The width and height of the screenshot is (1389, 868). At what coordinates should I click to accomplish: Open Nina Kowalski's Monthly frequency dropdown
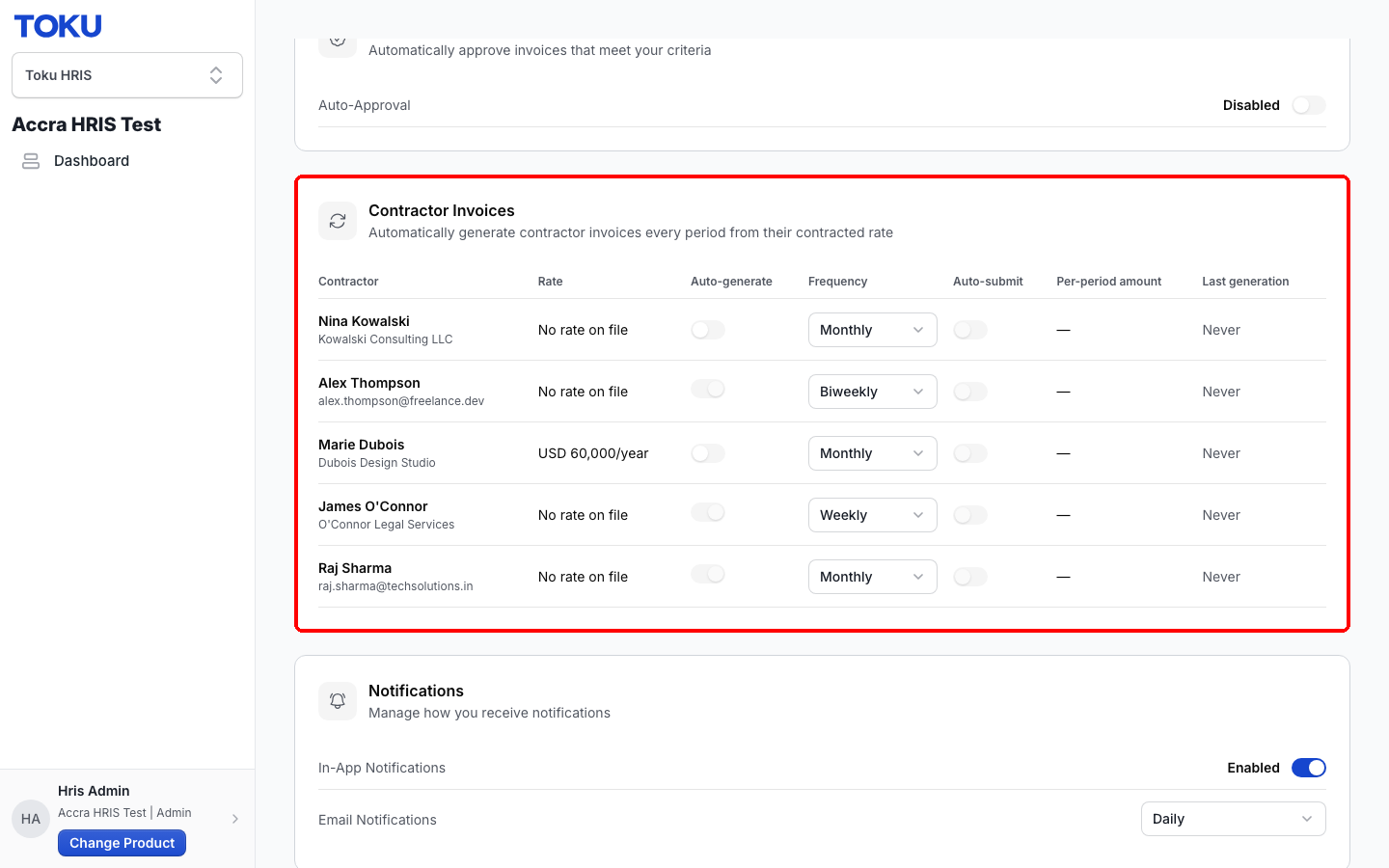pos(872,330)
